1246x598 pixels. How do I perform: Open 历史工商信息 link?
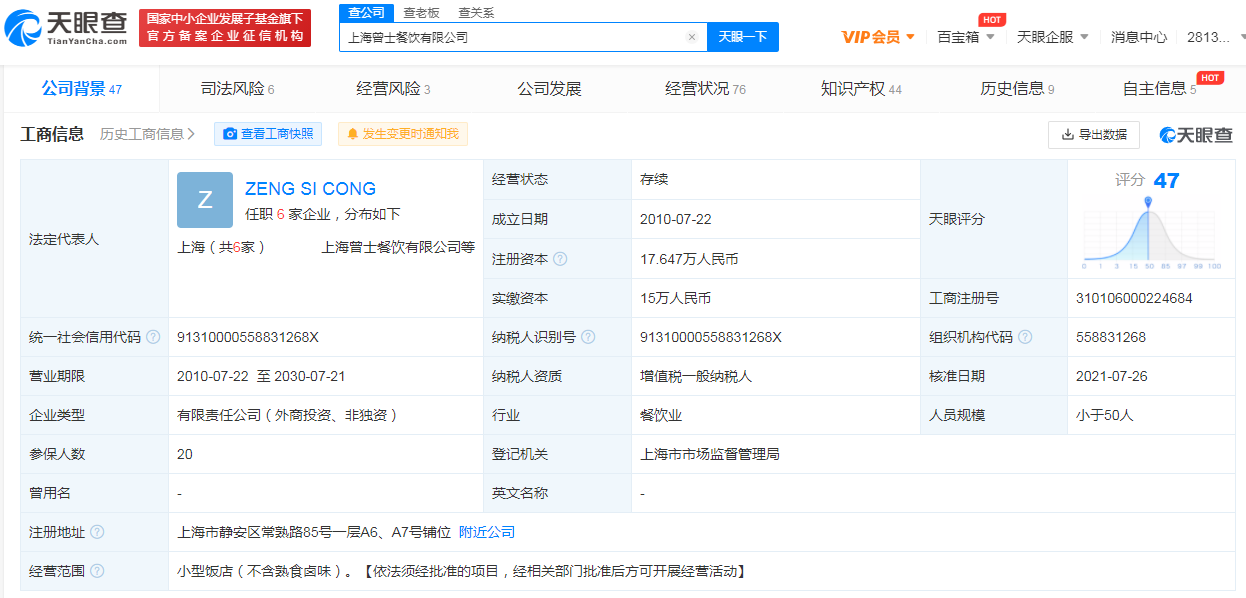[147, 134]
